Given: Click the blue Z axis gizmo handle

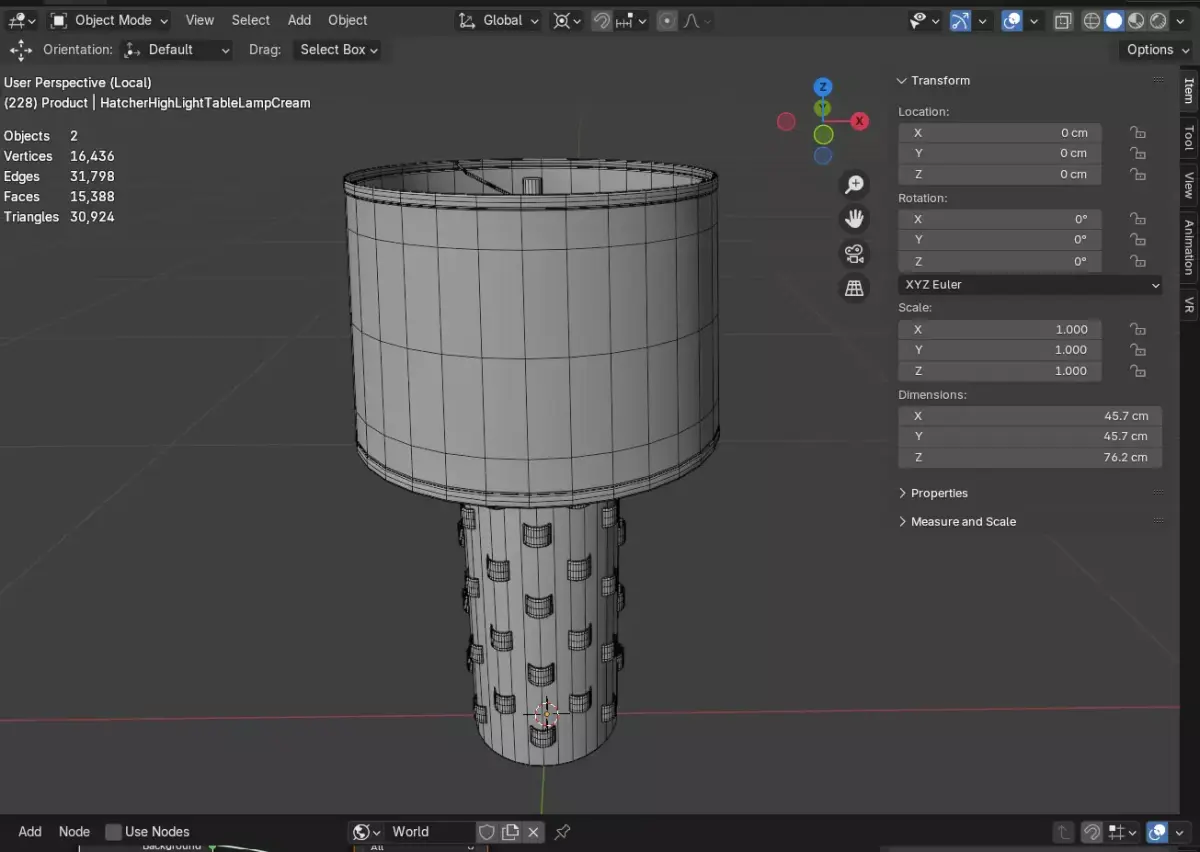Looking at the screenshot, I should pos(822,87).
